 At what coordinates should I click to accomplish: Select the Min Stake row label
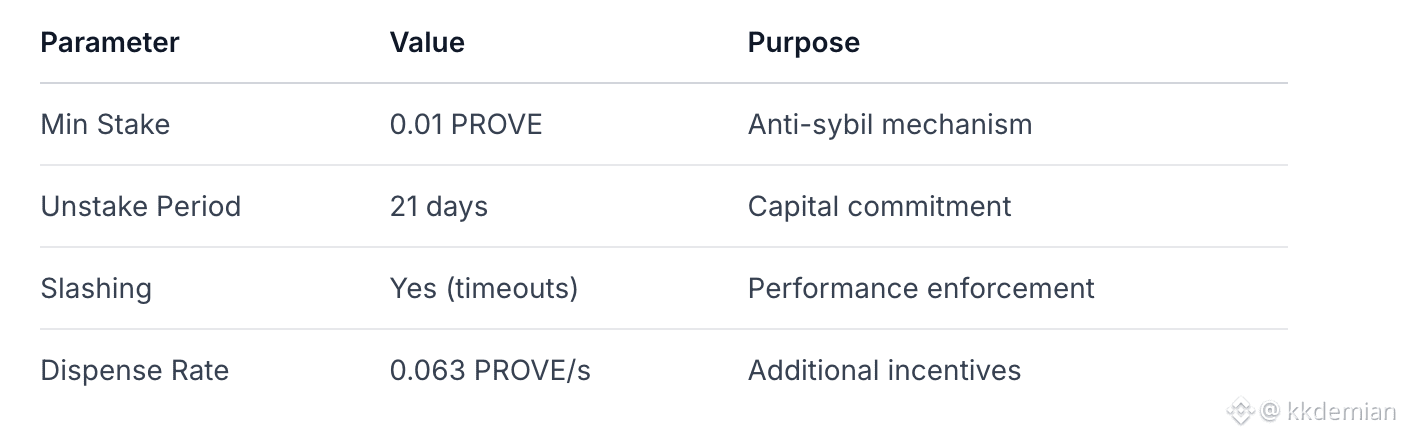(105, 124)
